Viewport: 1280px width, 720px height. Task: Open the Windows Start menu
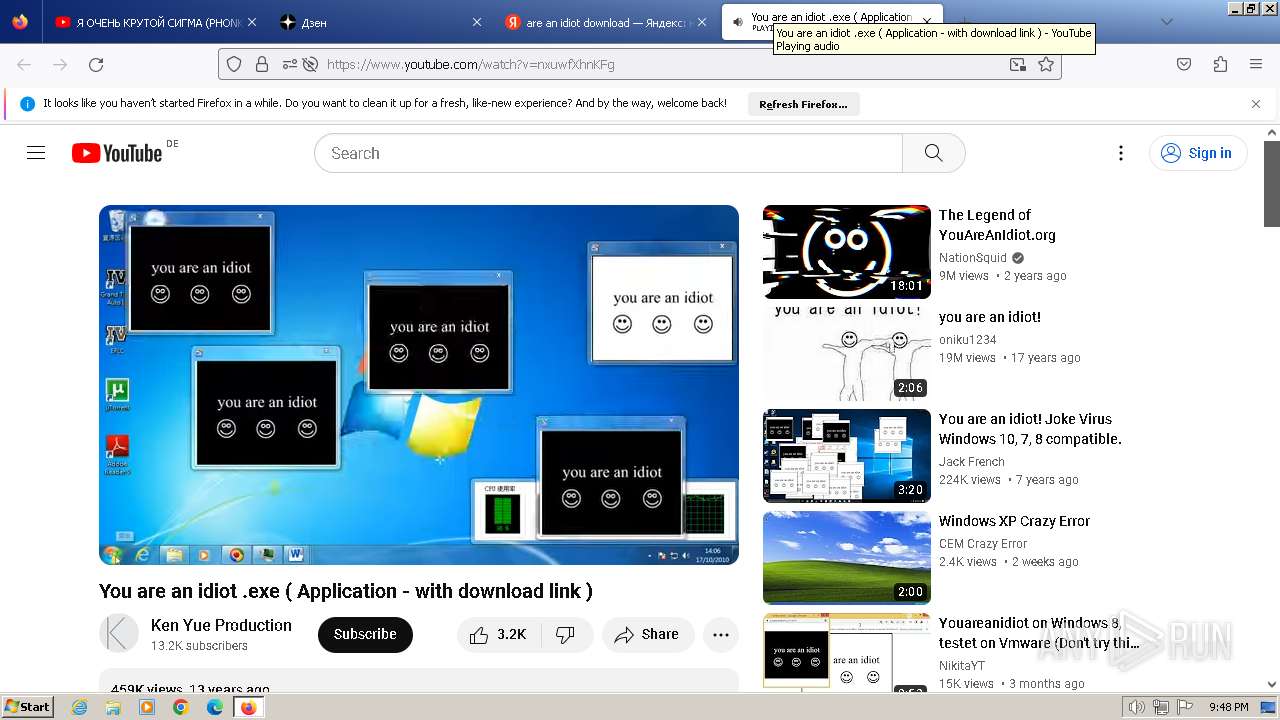pos(27,706)
